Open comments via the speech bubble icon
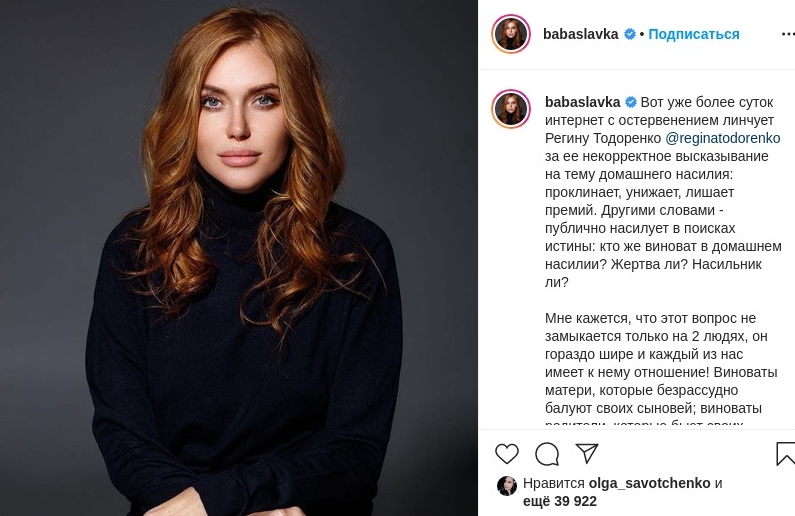 [547, 454]
